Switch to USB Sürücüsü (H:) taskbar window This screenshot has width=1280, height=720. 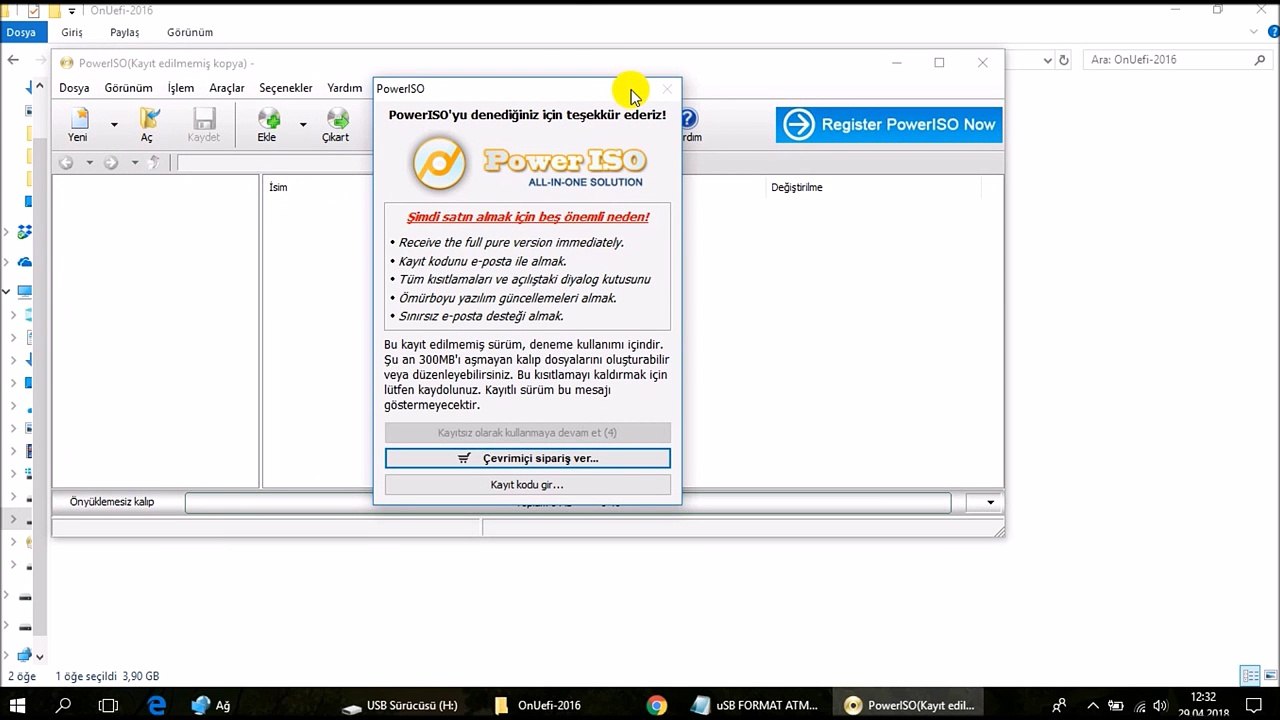click(x=402, y=705)
